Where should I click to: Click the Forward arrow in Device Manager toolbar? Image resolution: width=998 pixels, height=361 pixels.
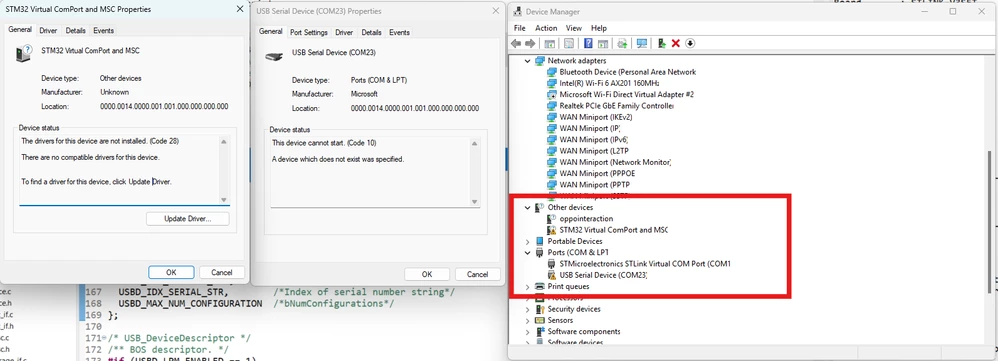530,43
